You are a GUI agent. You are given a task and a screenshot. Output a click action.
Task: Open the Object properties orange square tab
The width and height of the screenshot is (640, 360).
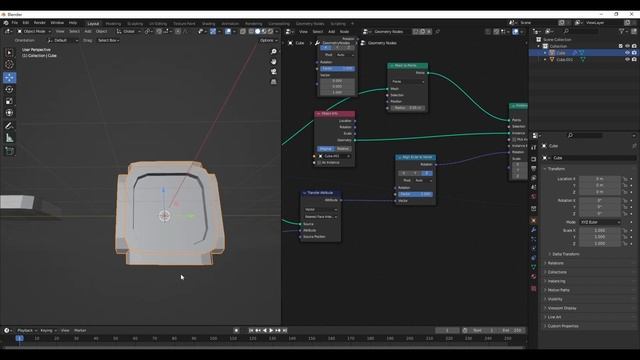coord(533,220)
